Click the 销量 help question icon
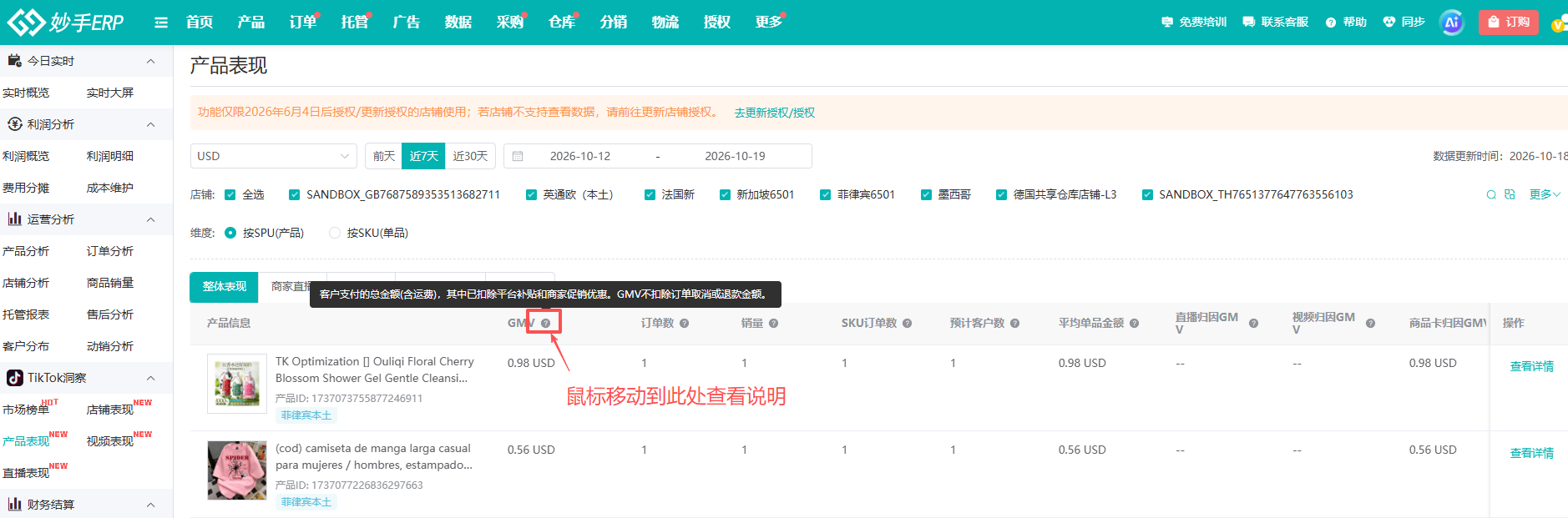Screen dimensions: 1568x518 pyautogui.click(x=773, y=323)
